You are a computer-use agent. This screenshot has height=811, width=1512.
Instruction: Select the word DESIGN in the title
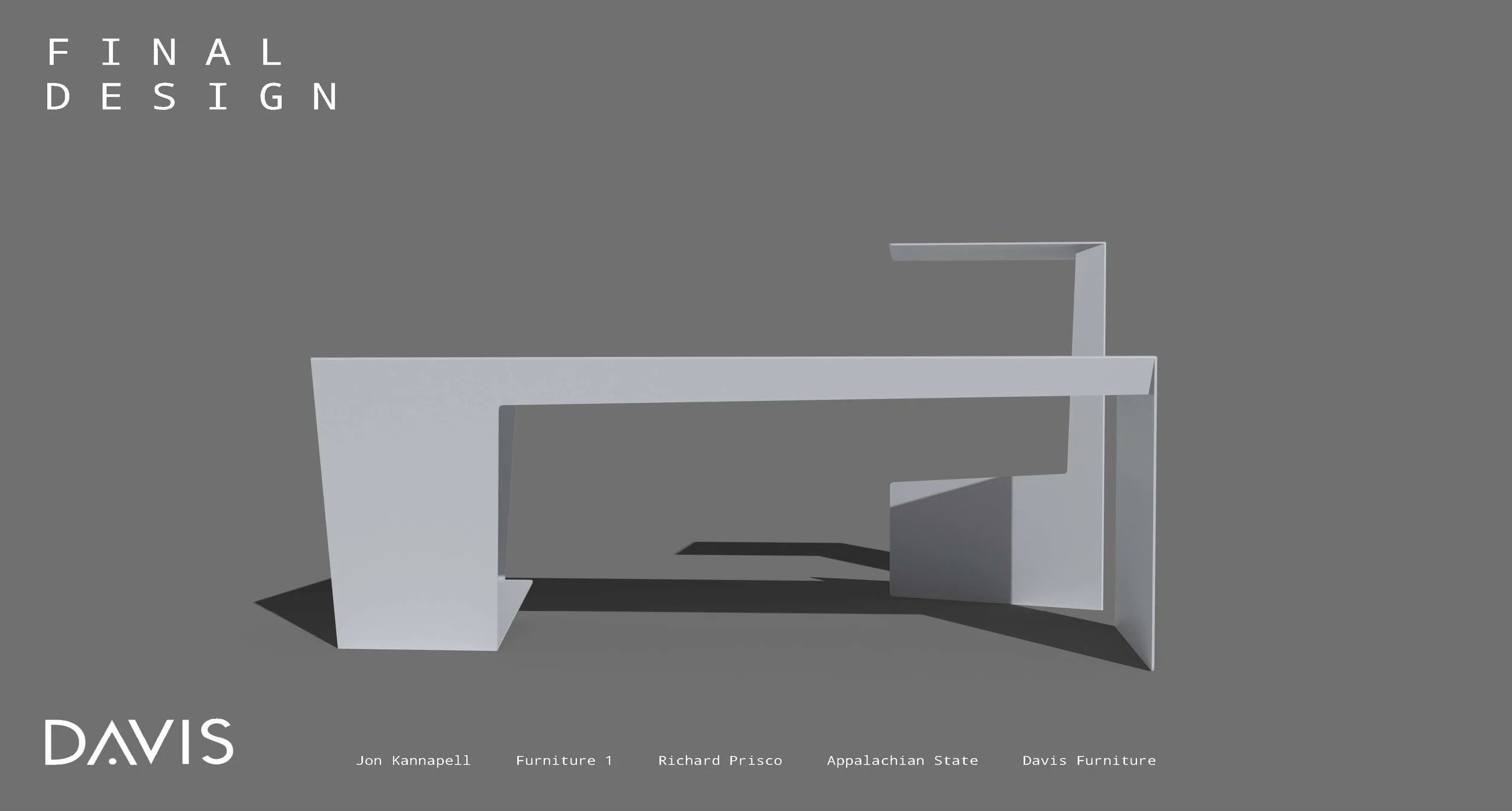[192, 96]
